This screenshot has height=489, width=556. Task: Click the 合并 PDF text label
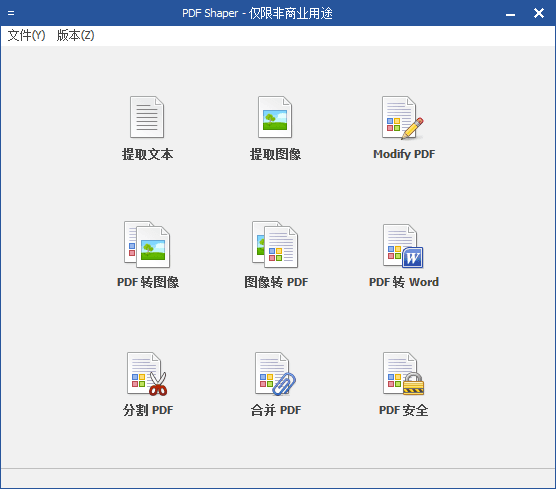[x=276, y=410]
